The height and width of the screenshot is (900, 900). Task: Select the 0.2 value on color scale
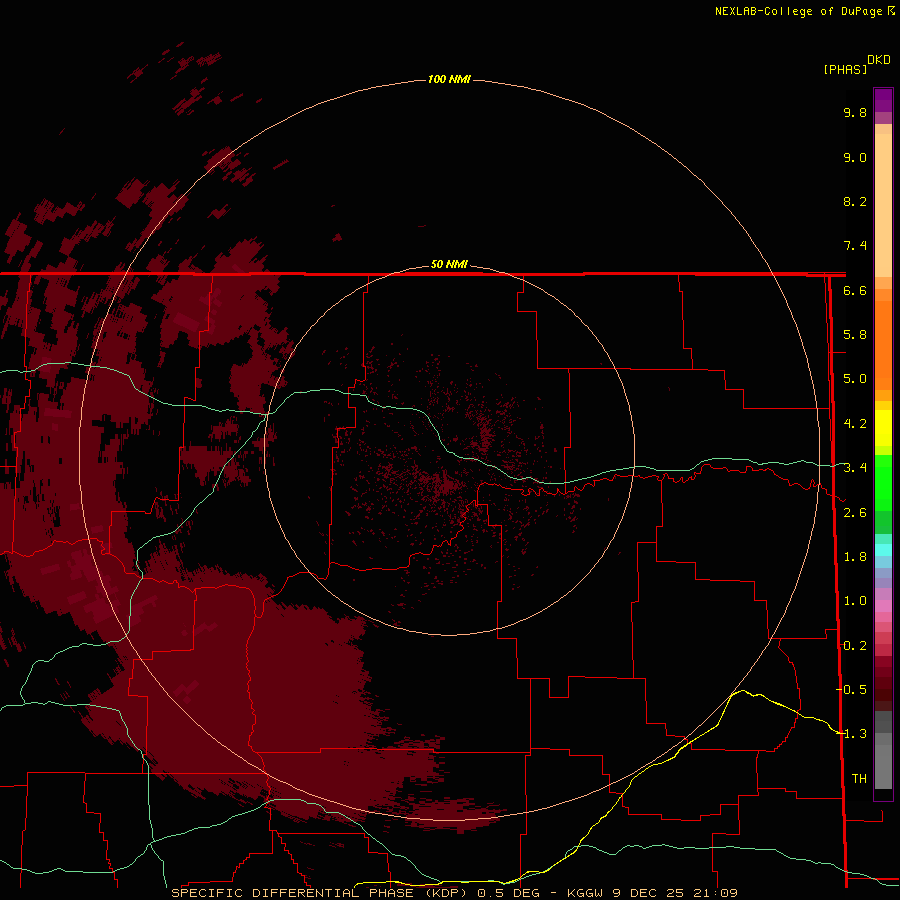[855, 646]
